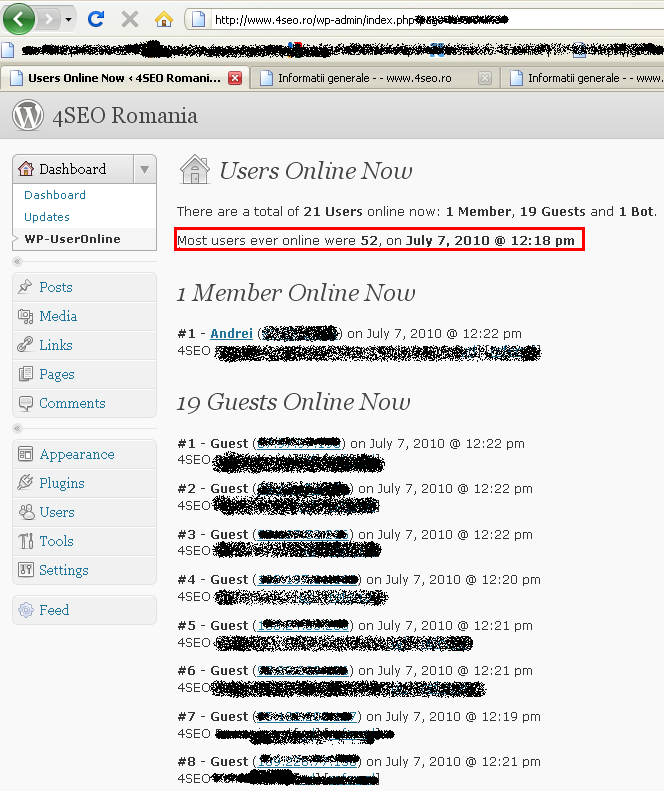This screenshot has width=664, height=791.
Task: Close the Users Online Now tab
Action: (235, 78)
